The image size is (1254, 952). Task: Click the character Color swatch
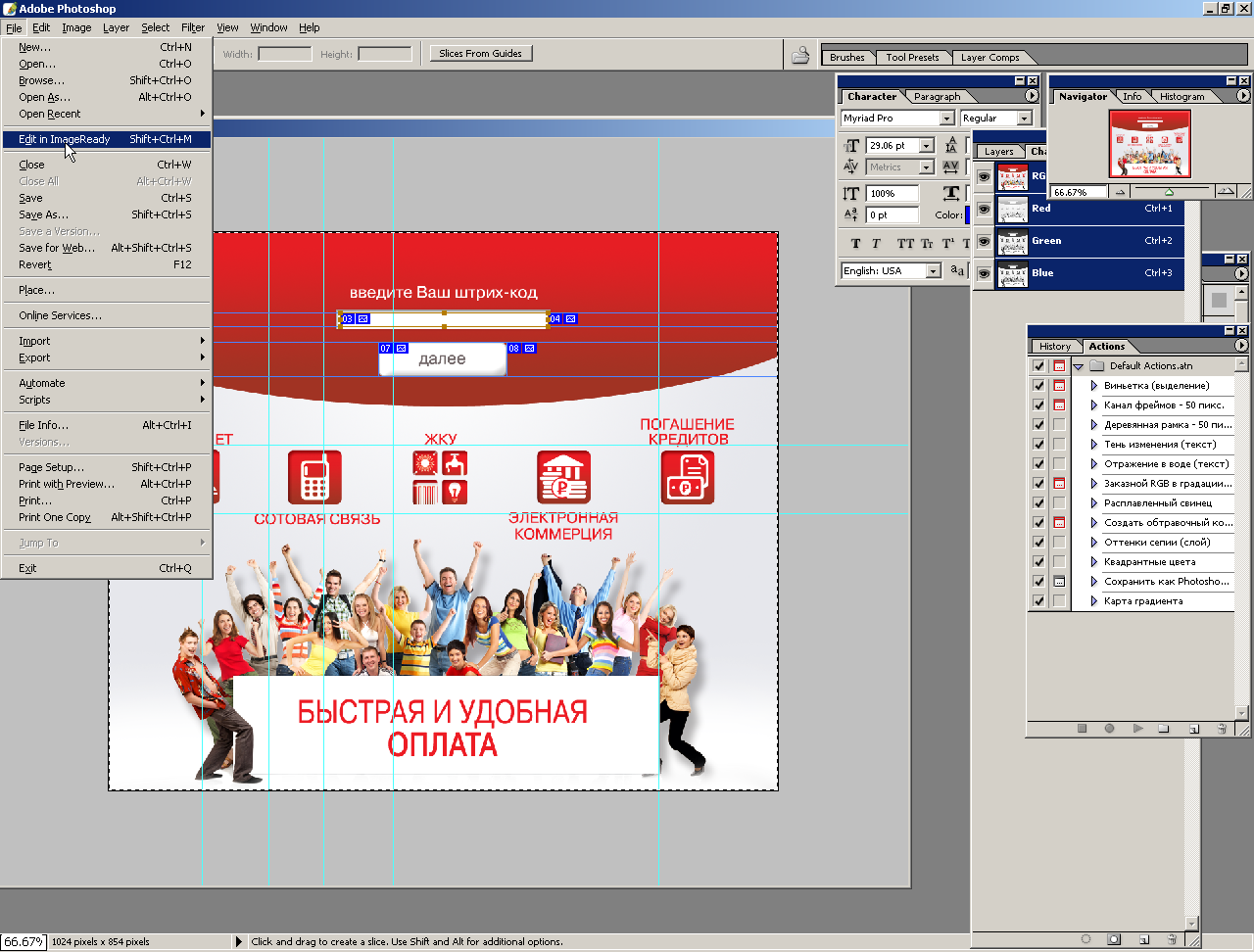(967, 214)
